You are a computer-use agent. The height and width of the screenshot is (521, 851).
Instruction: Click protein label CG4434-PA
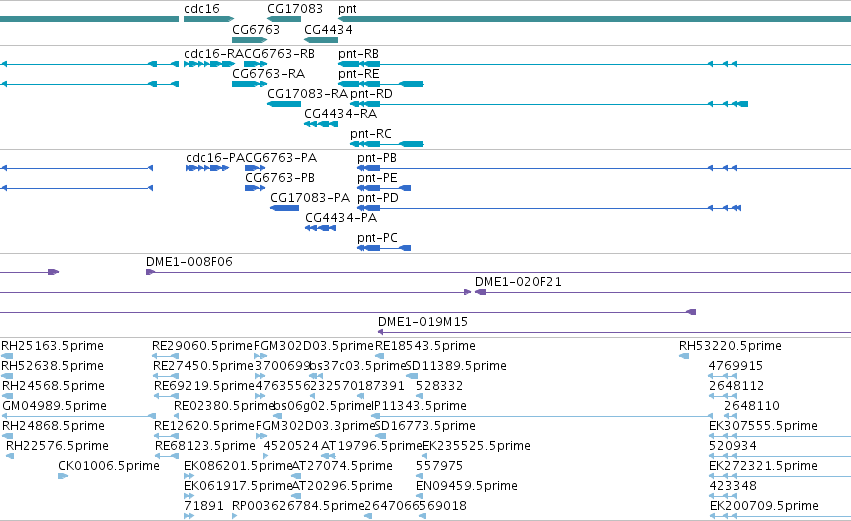[341, 218]
